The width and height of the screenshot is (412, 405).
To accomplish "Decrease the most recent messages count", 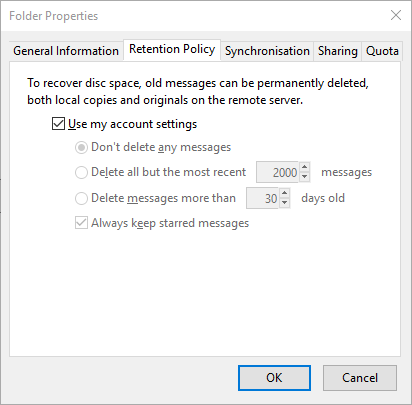I will (x=304, y=177).
